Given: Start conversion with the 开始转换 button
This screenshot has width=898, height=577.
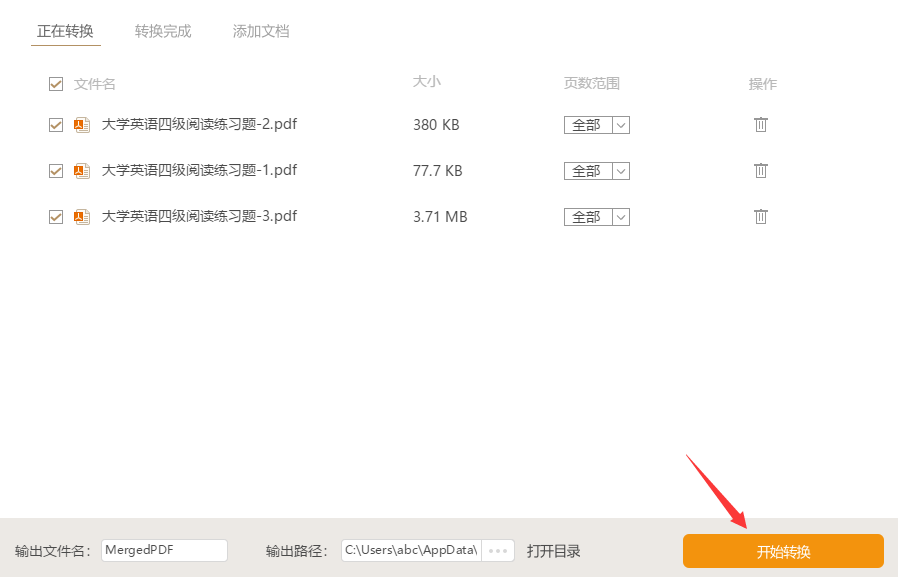Looking at the screenshot, I should [x=783, y=551].
